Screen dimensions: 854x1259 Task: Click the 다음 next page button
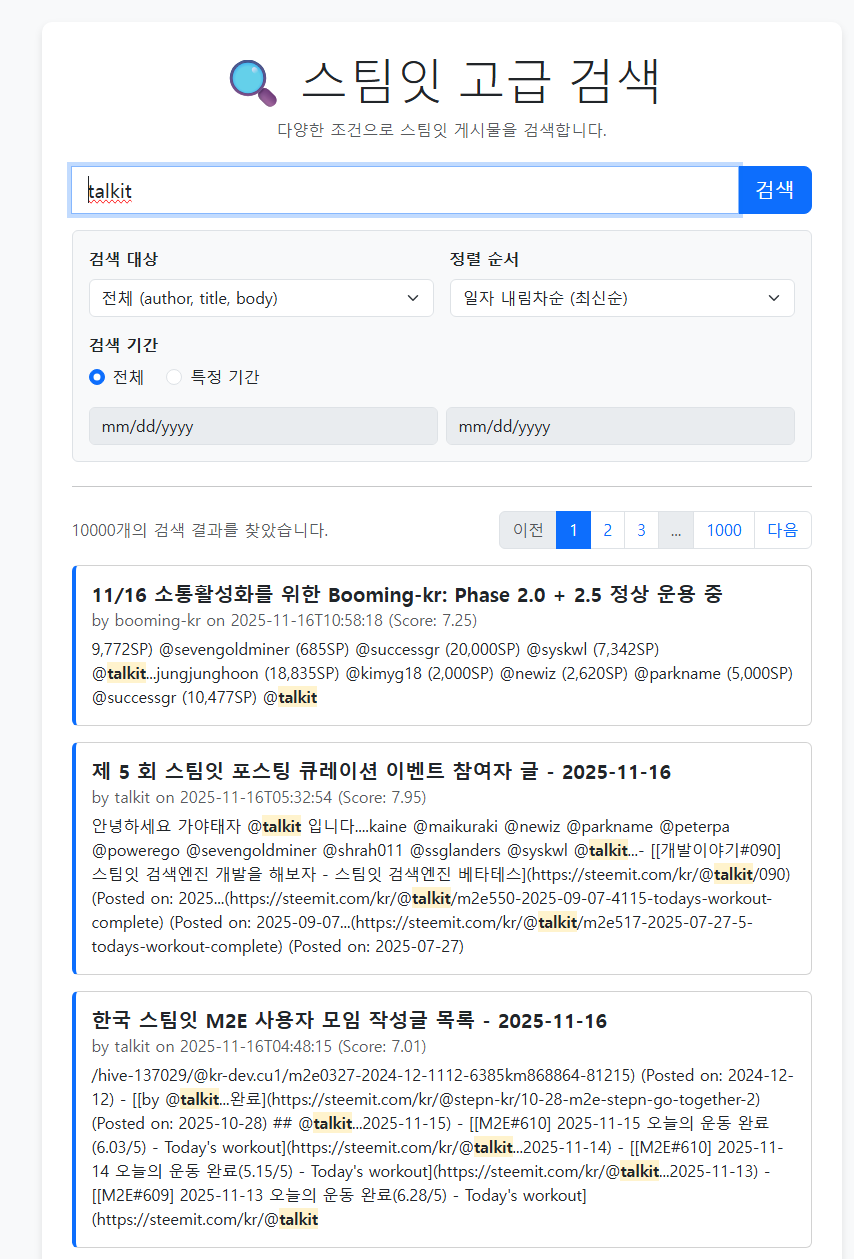coord(783,530)
